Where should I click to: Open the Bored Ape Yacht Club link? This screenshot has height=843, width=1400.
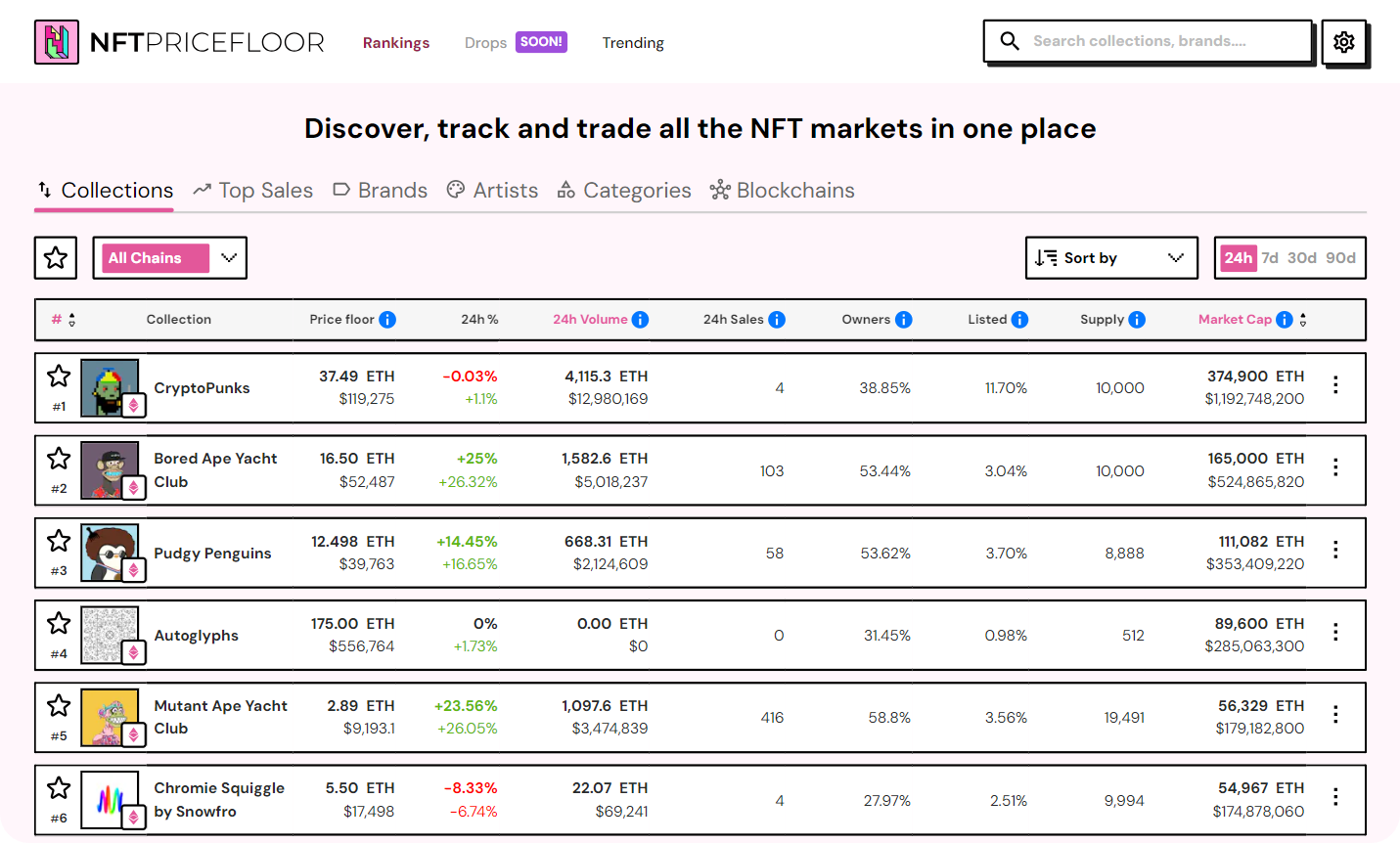click(215, 470)
